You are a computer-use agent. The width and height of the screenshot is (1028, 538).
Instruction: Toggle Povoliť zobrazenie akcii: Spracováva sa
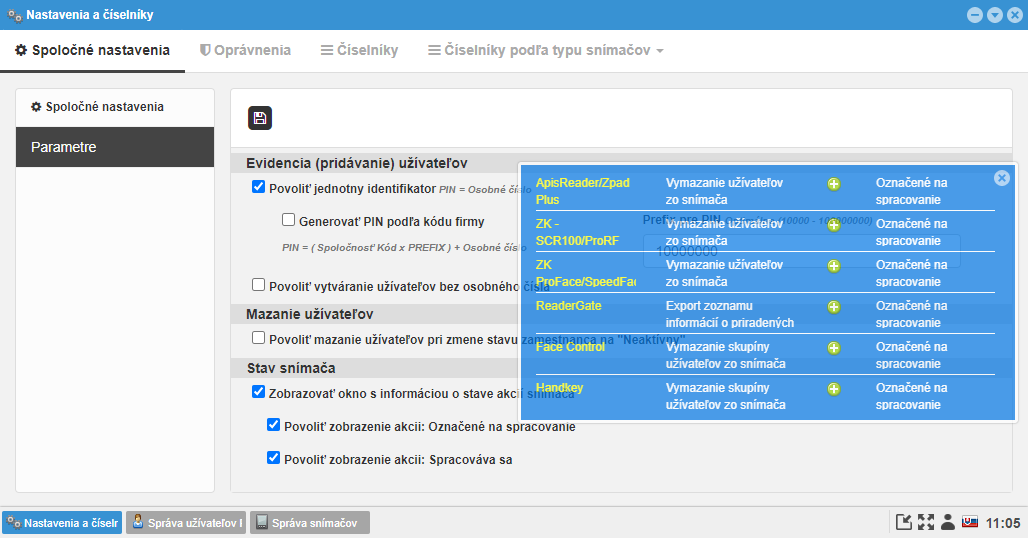point(273,457)
